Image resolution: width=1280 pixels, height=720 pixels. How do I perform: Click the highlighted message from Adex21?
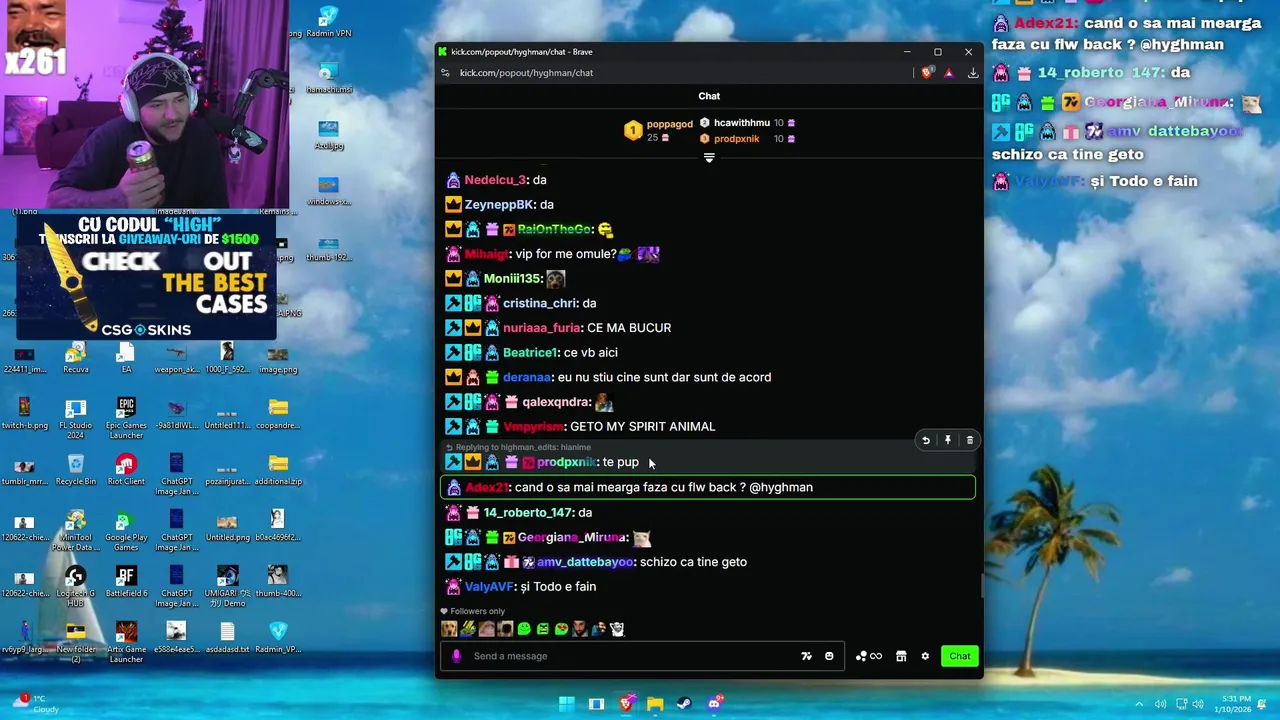pyautogui.click(x=707, y=487)
